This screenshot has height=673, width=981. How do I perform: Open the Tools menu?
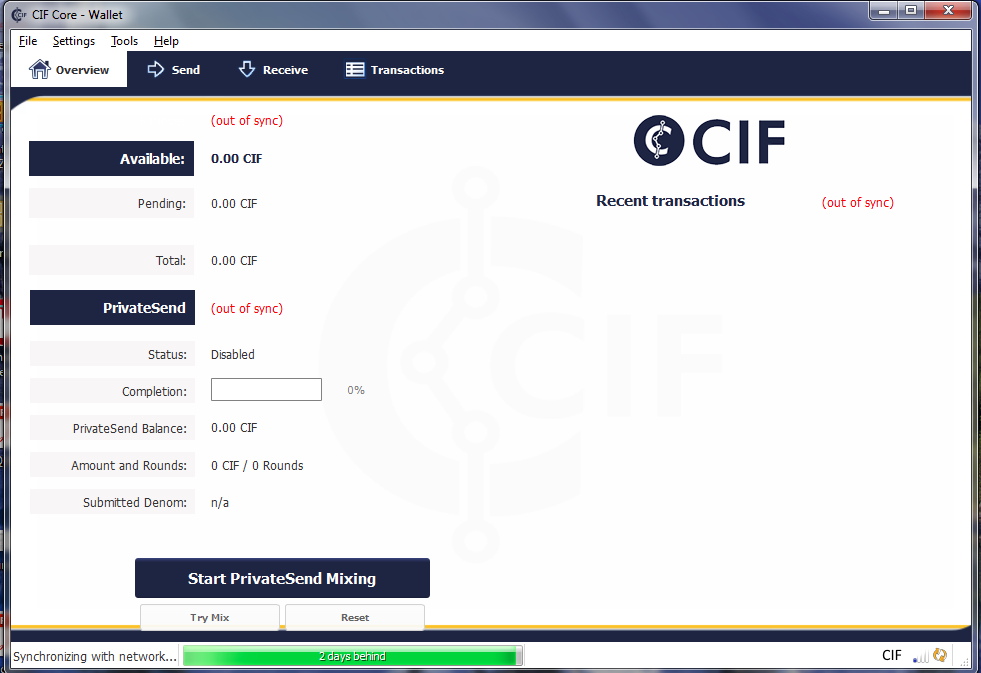coord(124,41)
